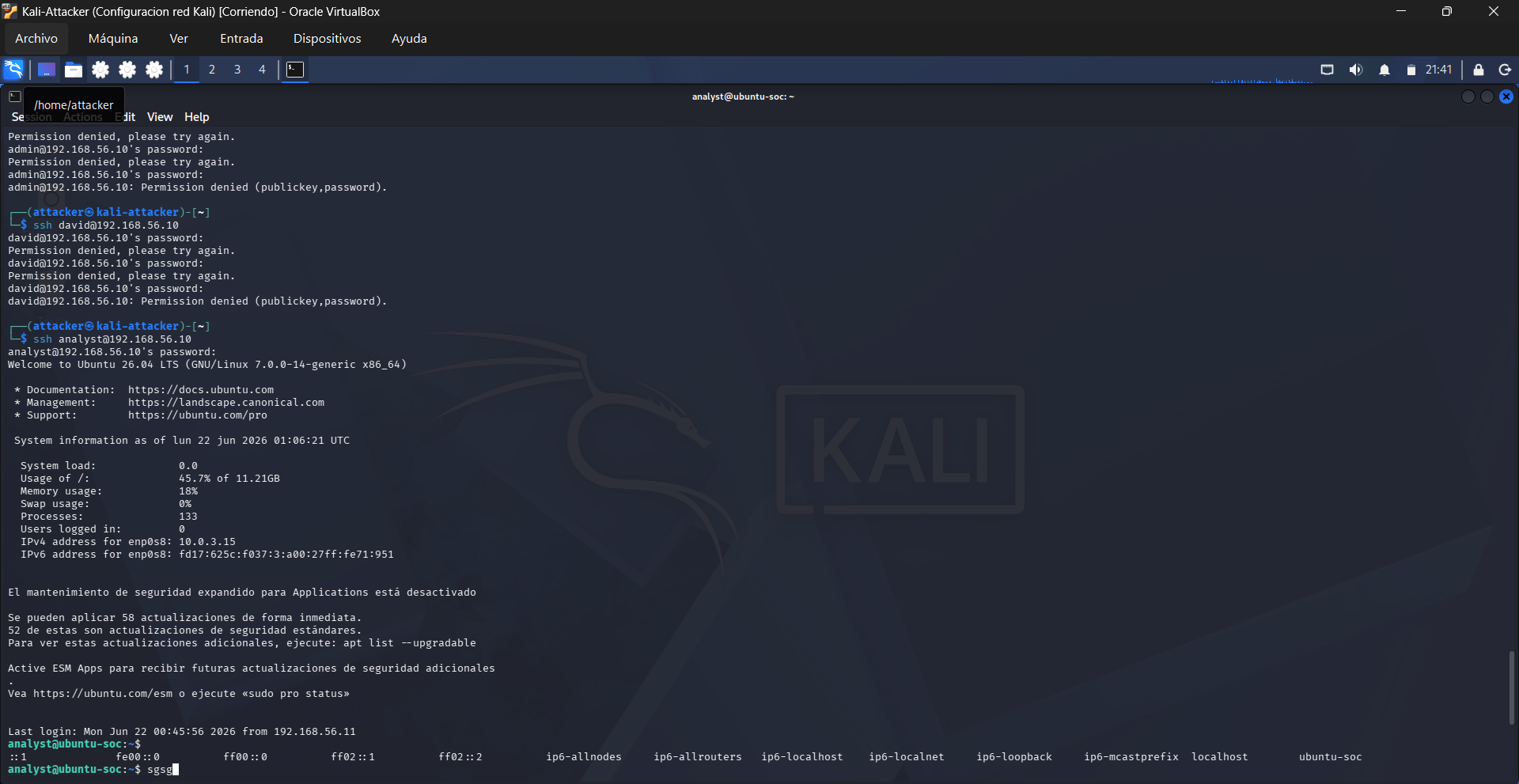Click the terminal title 'analyst@ubuntu-soc: ~'
Screen dimensions: 1519x784
743,97
